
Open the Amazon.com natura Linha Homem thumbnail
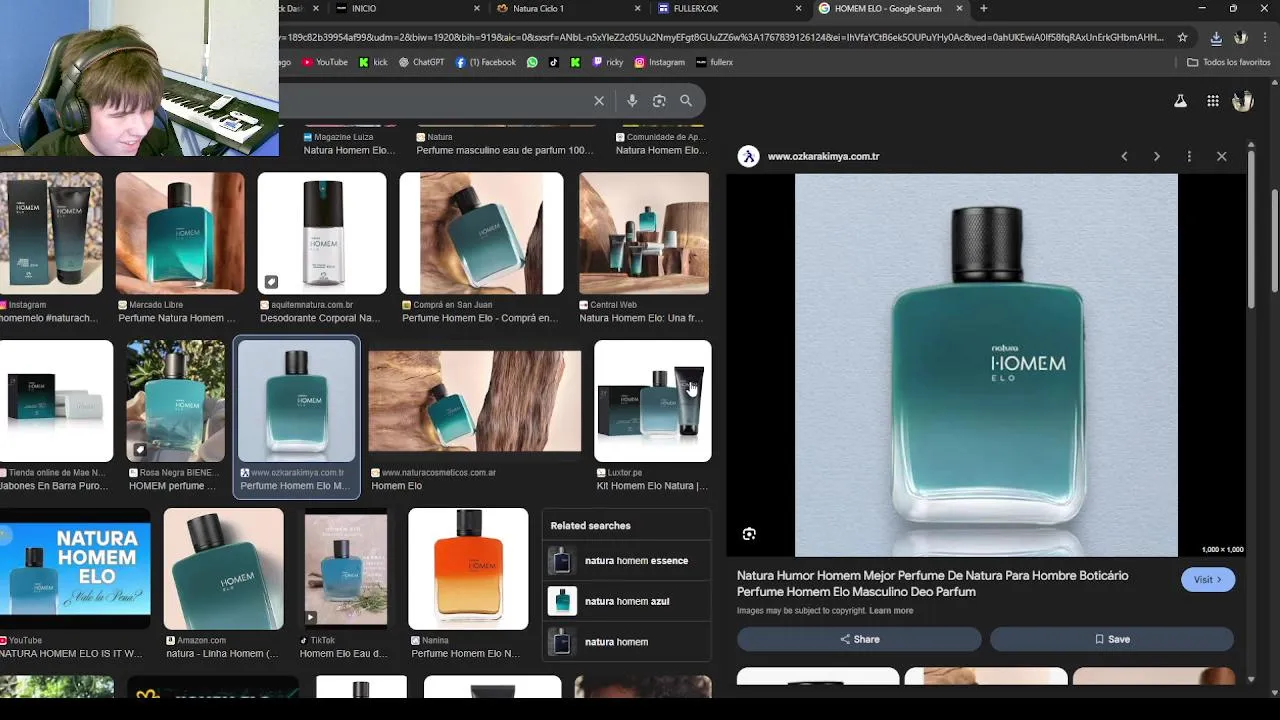tap(224, 569)
